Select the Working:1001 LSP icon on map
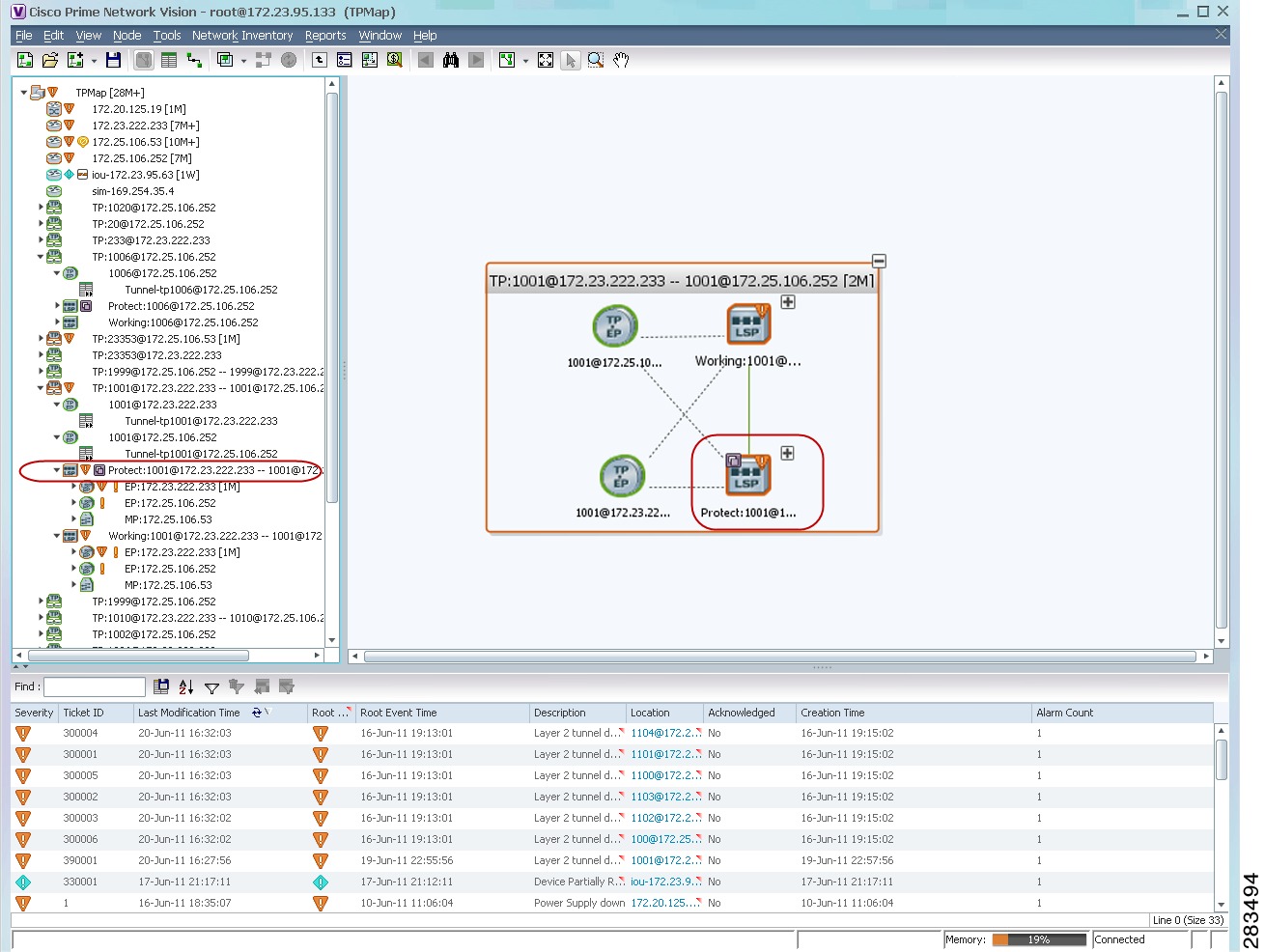This screenshot has width=1265, height=952. (x=748, y=324)
